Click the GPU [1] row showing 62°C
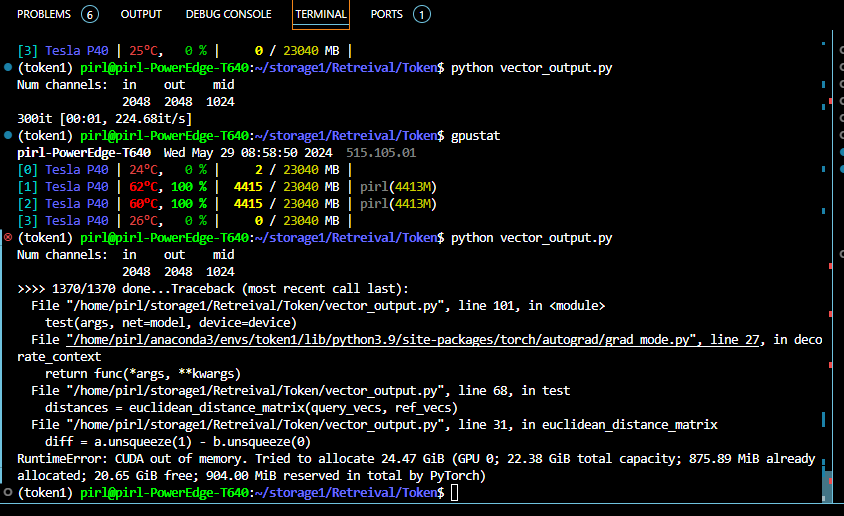Image resolution: width=844 pixels, height=516 pixels. pyautogui.click(x=227, y=187)
